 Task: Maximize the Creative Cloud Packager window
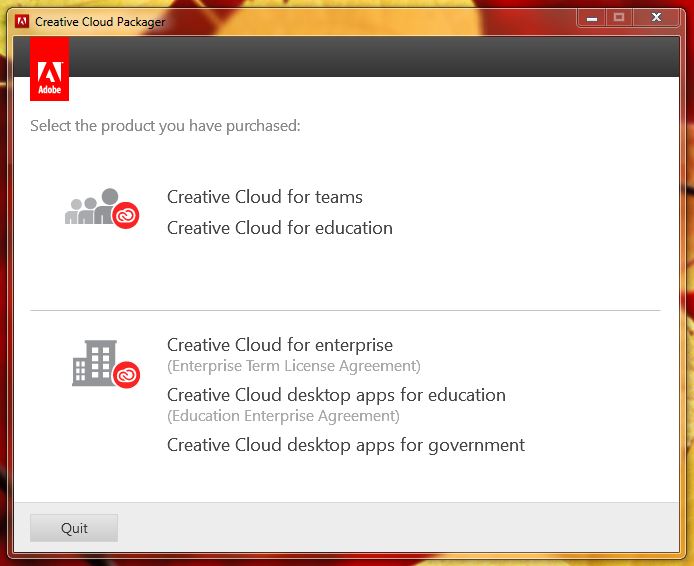tap(619, 18)
